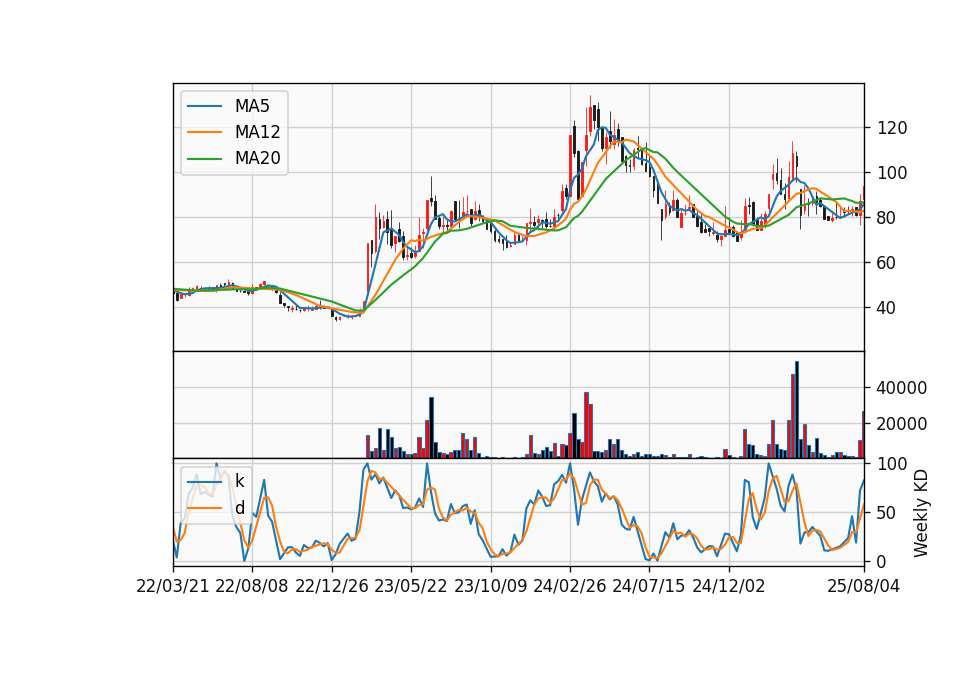This screenshot has width=960, height=690.
Task: Click the orange MA12 legend line sample
Action: click(x=204, y=132)
